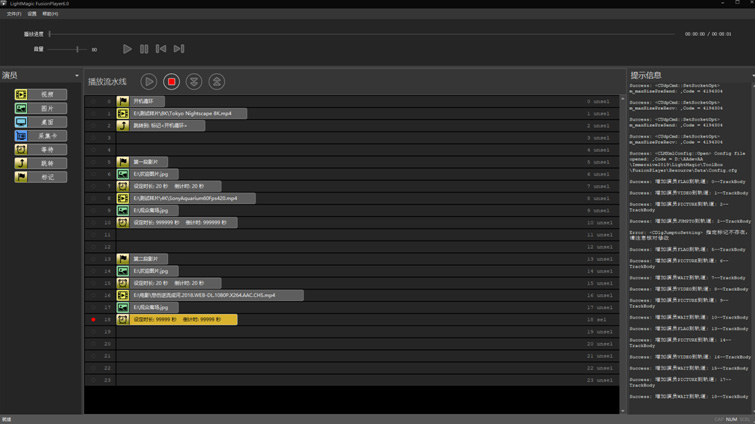Toggle the radio circle on track 20
The width and height of the screenshot is (755, 424).
pos(93,344)
